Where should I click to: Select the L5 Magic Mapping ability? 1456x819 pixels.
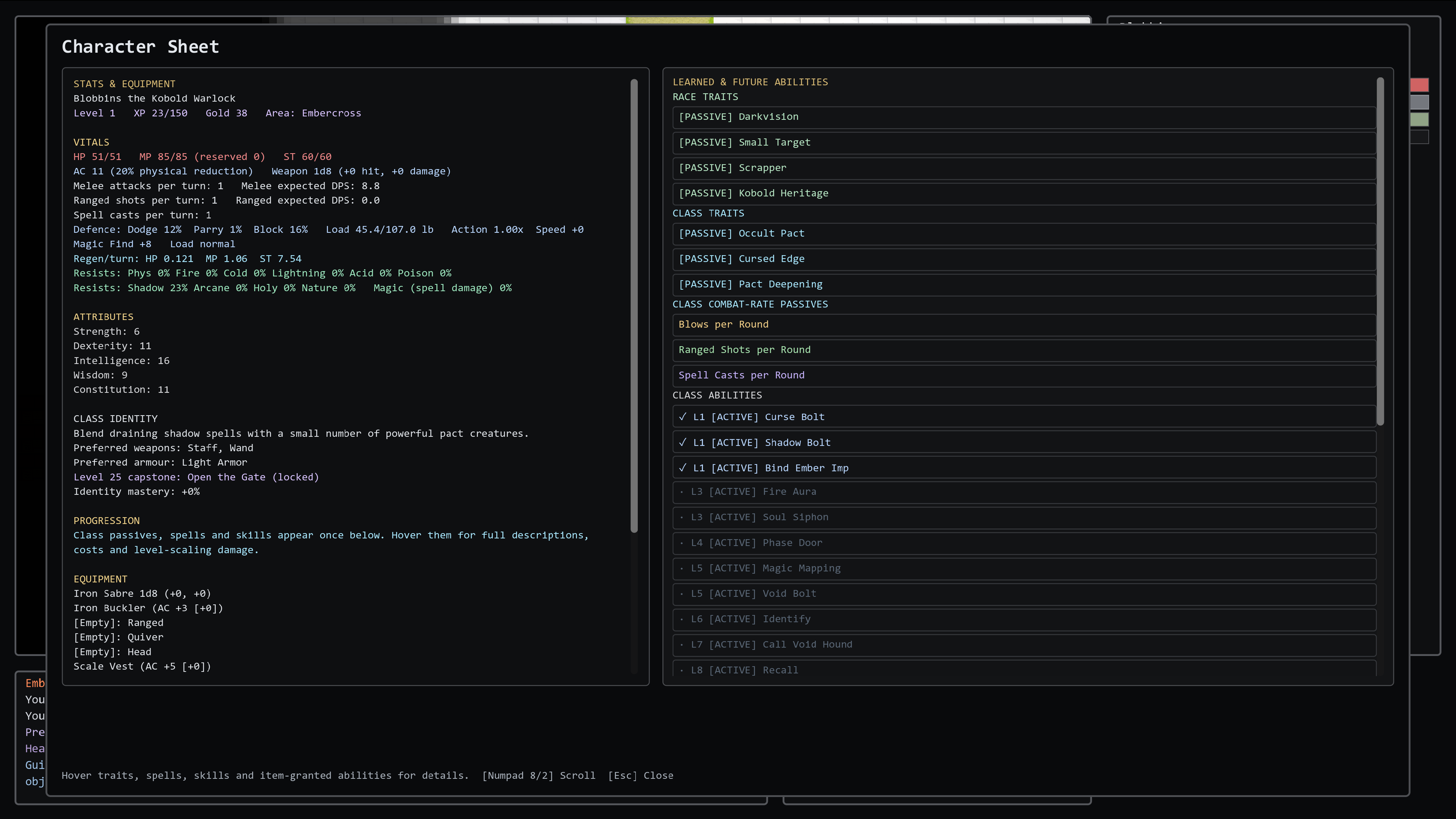1024,569
